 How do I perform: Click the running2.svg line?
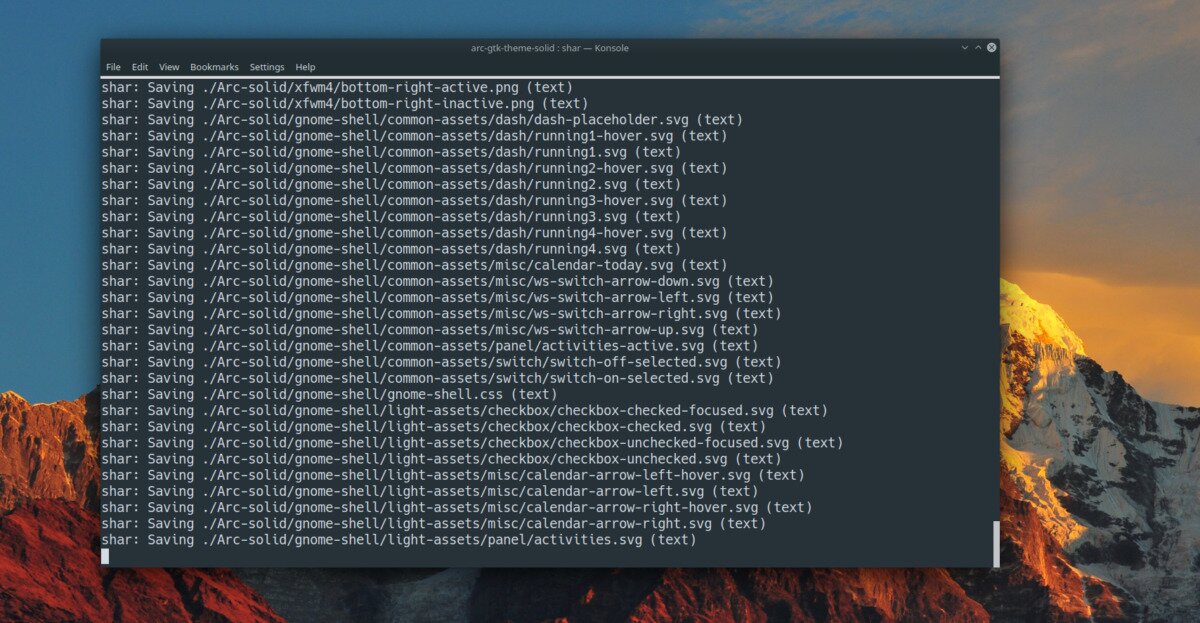click(391, 184)
